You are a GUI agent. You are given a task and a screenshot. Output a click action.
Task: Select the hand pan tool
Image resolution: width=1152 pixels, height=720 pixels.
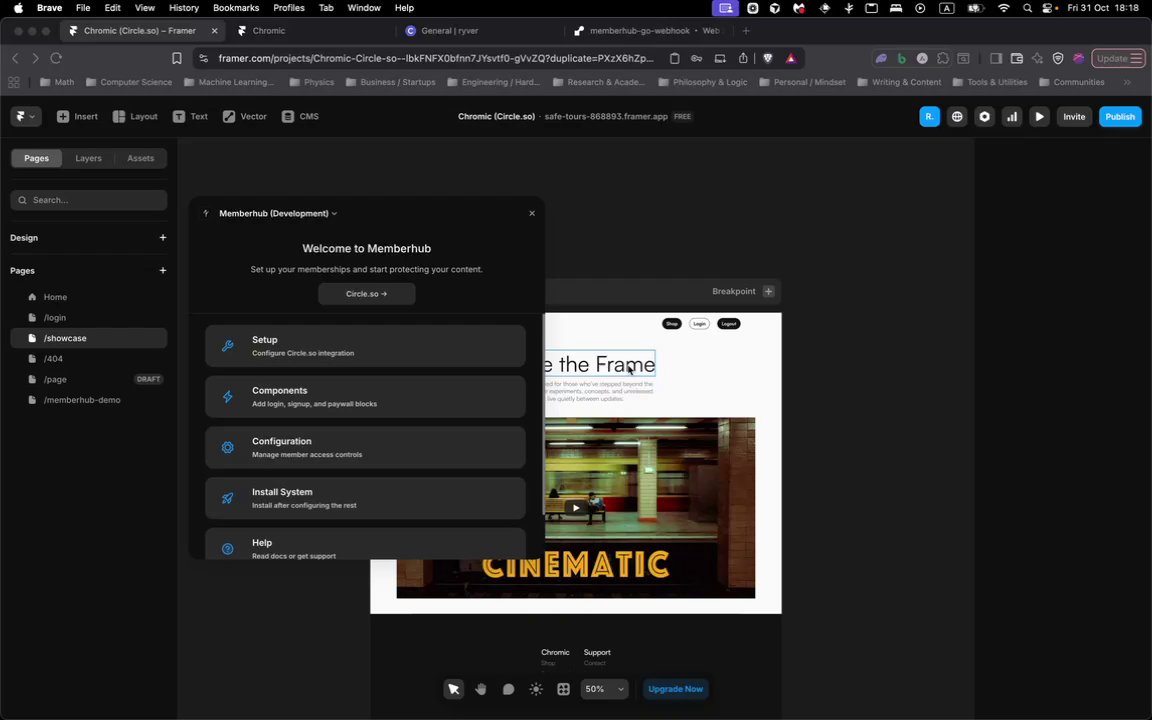[480, 689]
